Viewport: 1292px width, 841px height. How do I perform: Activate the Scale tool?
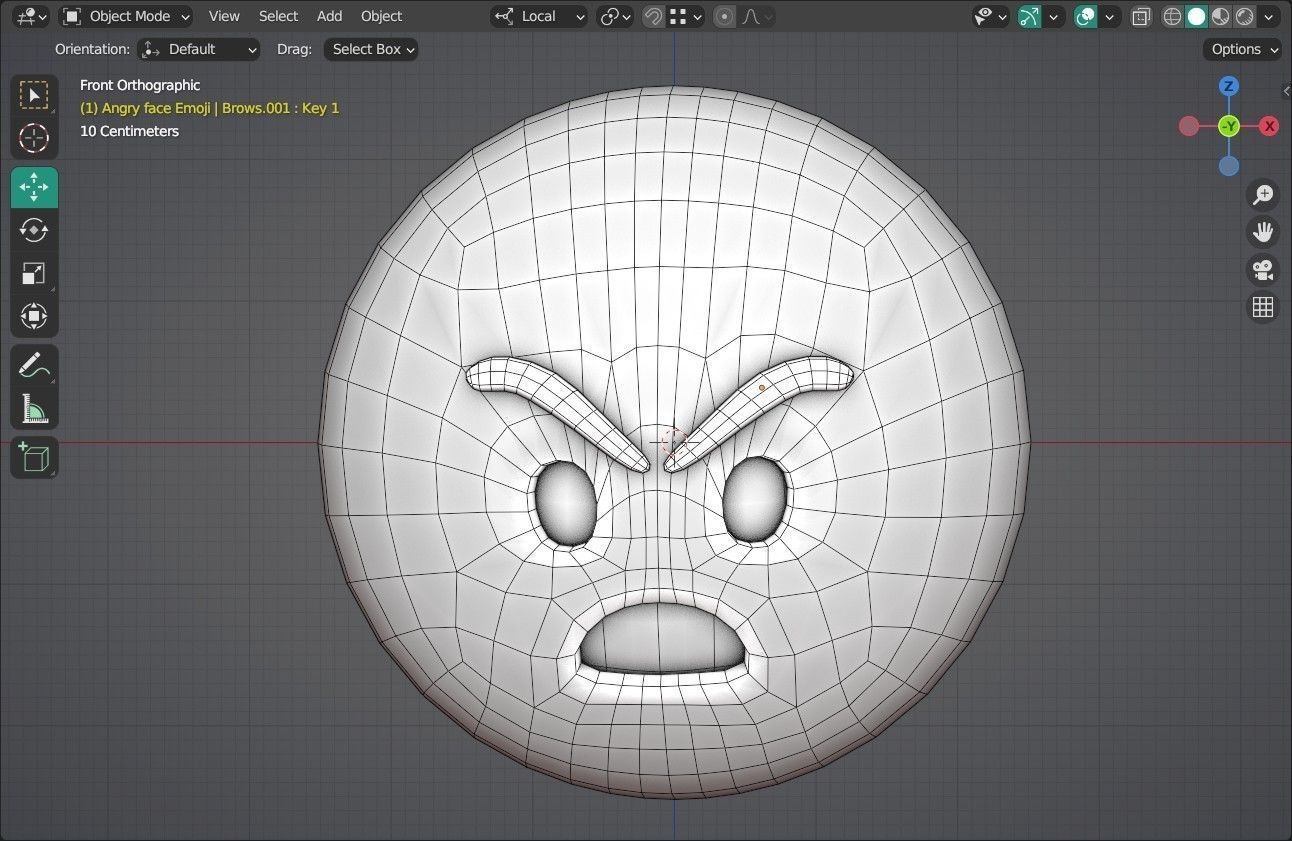(x=34, y=273)
